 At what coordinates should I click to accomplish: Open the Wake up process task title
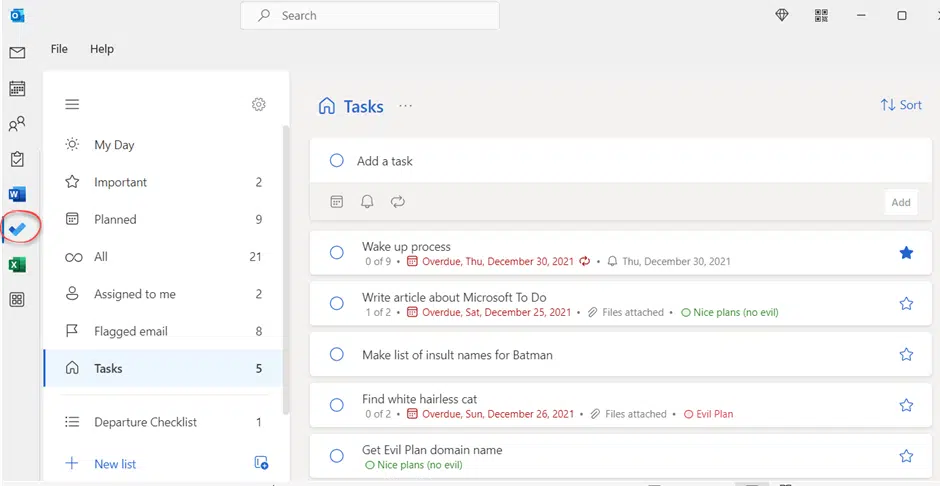pos(406,246)
